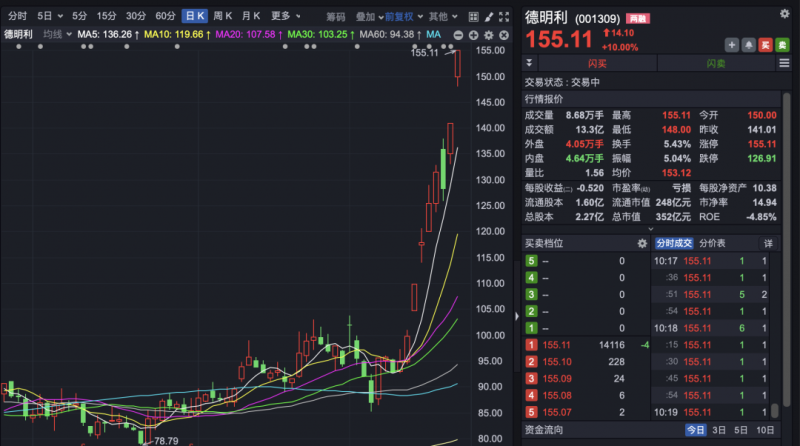The image size is (800, 446).
Task: Click the green 卖 sell icon
Action: tap(781, 45)
